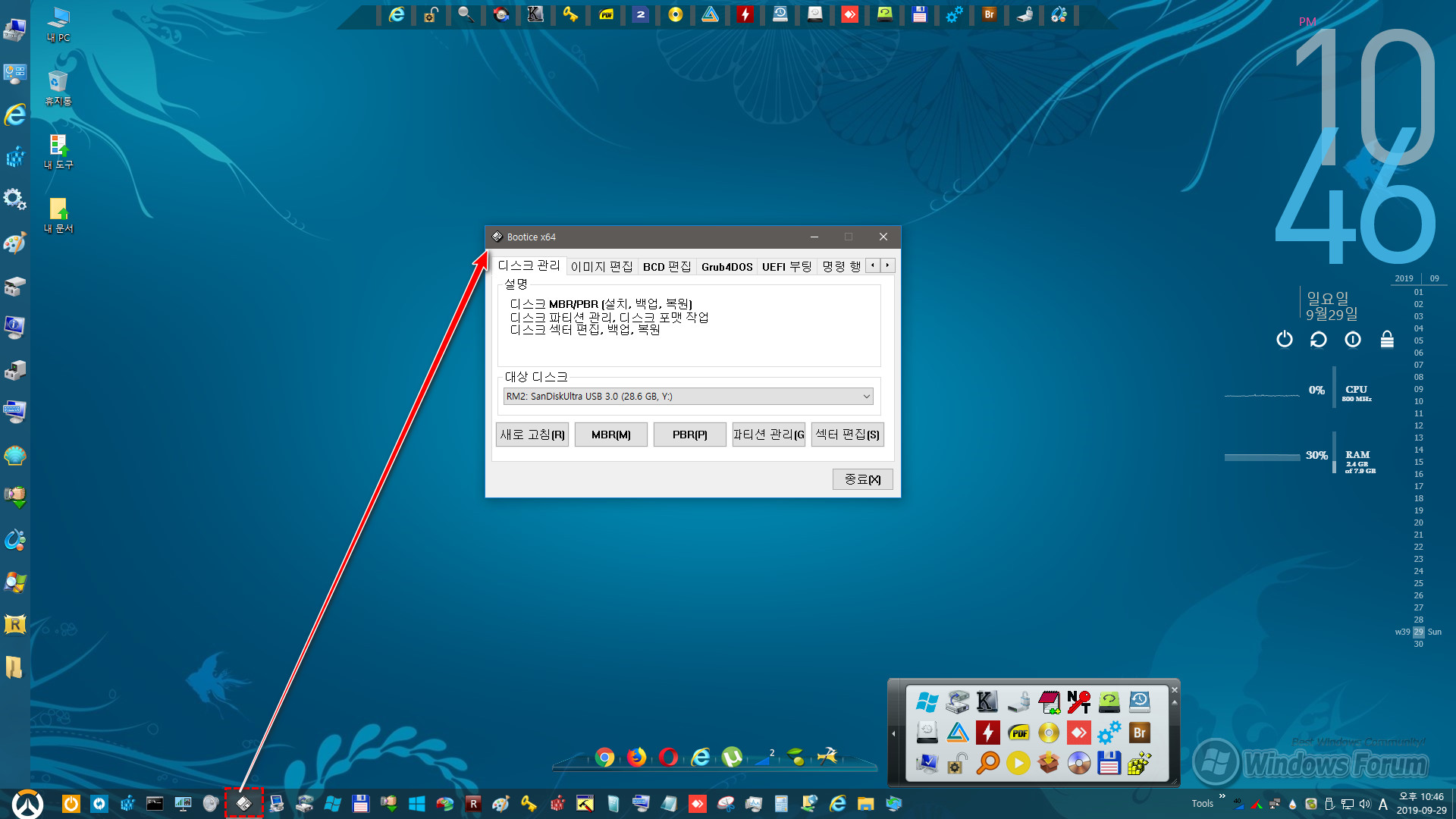
Task: Open Adobe Bridge Br icon in top dock
Action: [989, 14]
